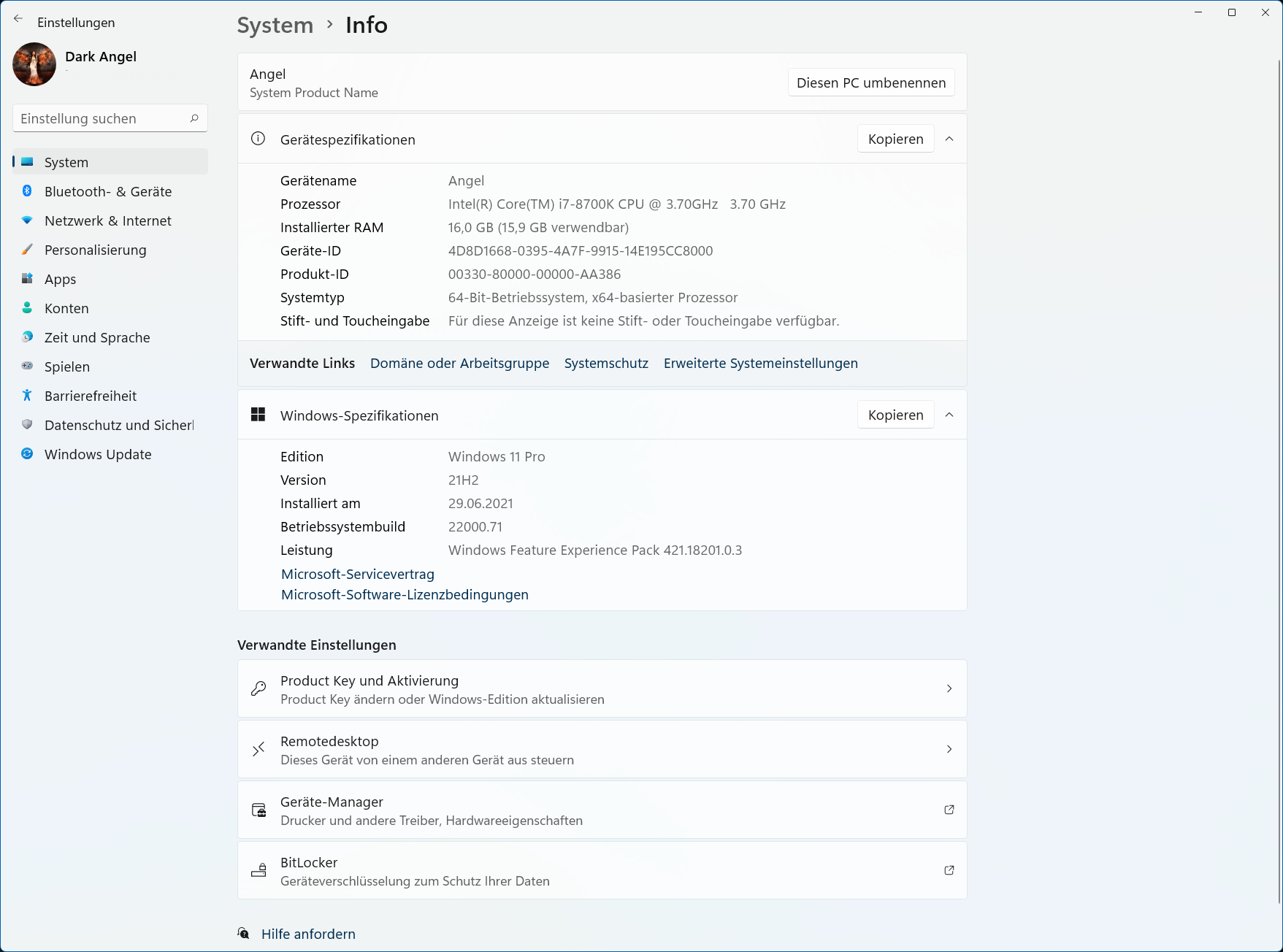Open Hilfe anfordern link
Image resolution: width=1283 pixels, height=952 pixels.
point(308,934)
